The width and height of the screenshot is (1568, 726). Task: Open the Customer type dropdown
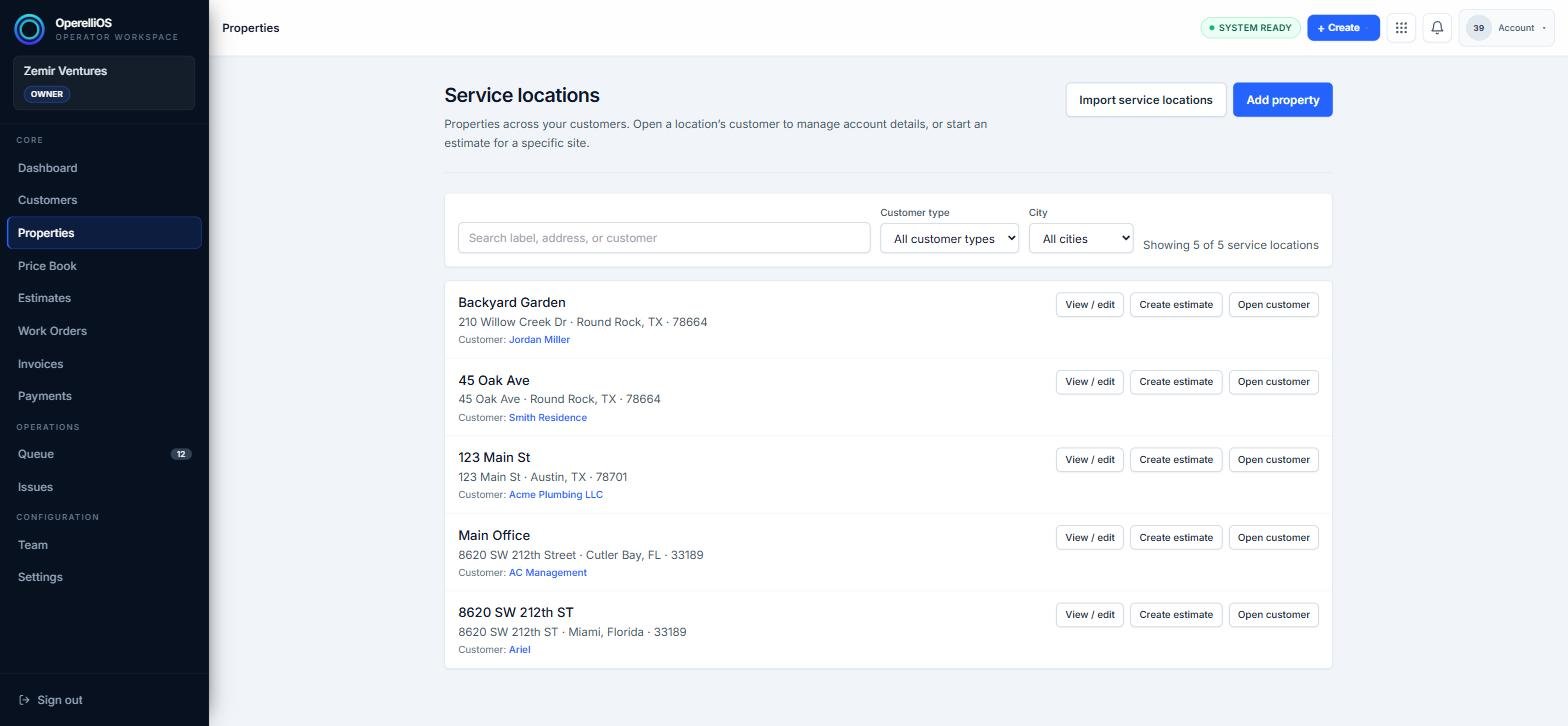coord(949,239)
